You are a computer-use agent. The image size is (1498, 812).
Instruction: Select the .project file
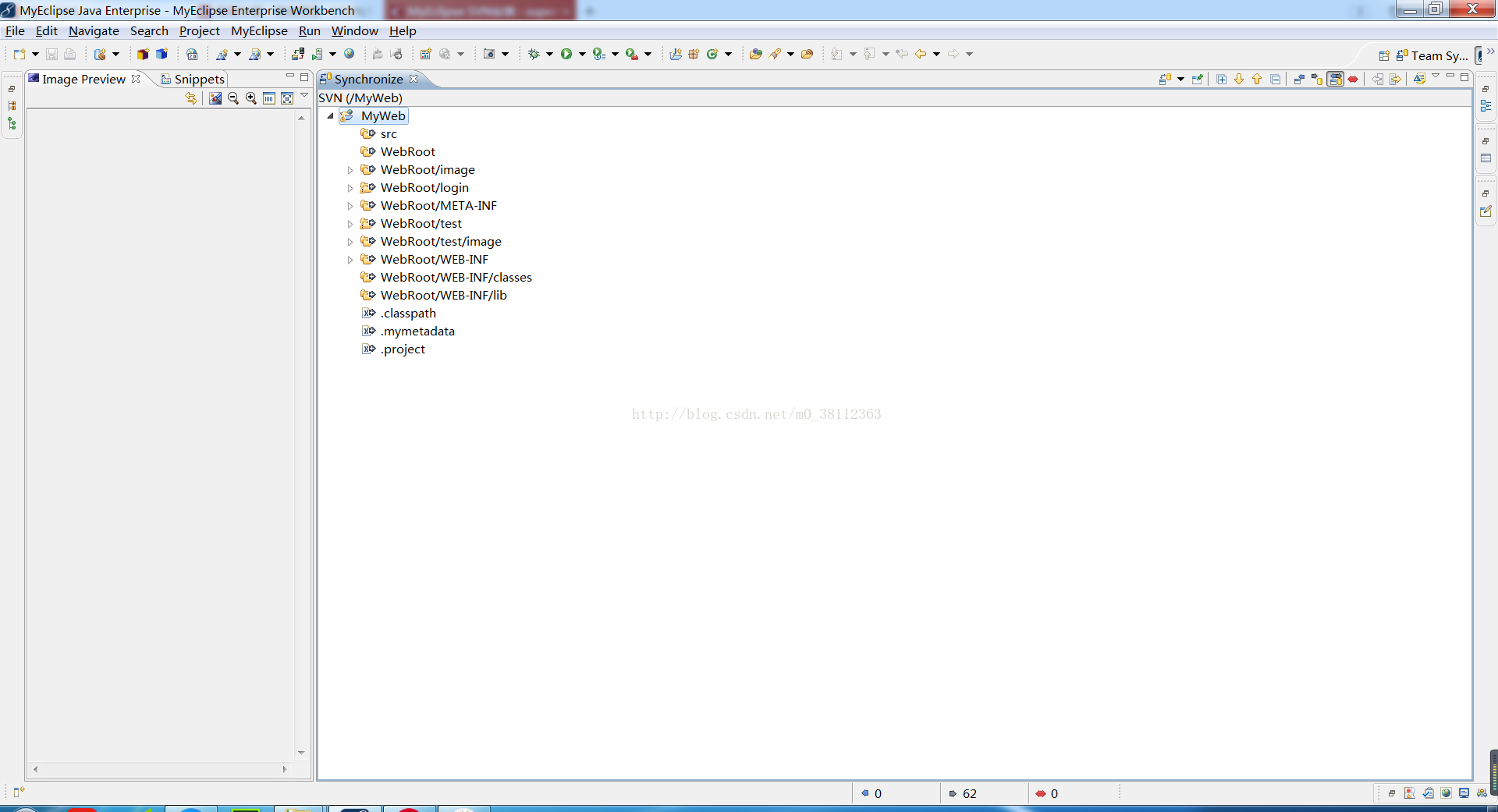point(393,349)
